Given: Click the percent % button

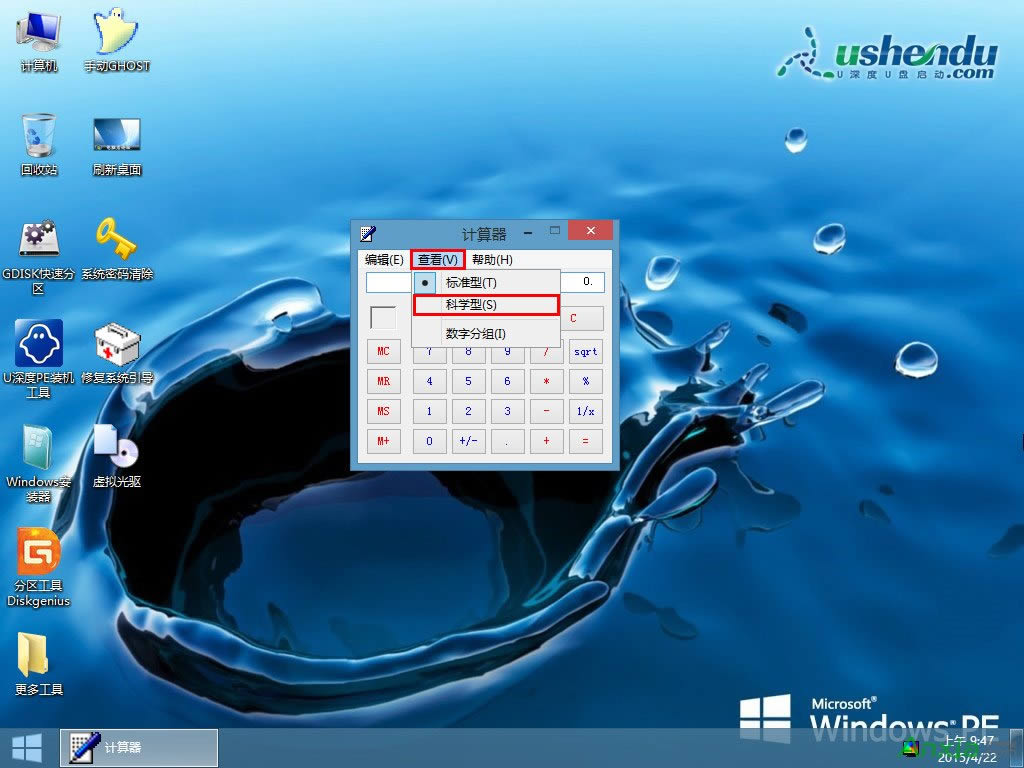Looking at the screenshot, I should (x=586, y=381).
